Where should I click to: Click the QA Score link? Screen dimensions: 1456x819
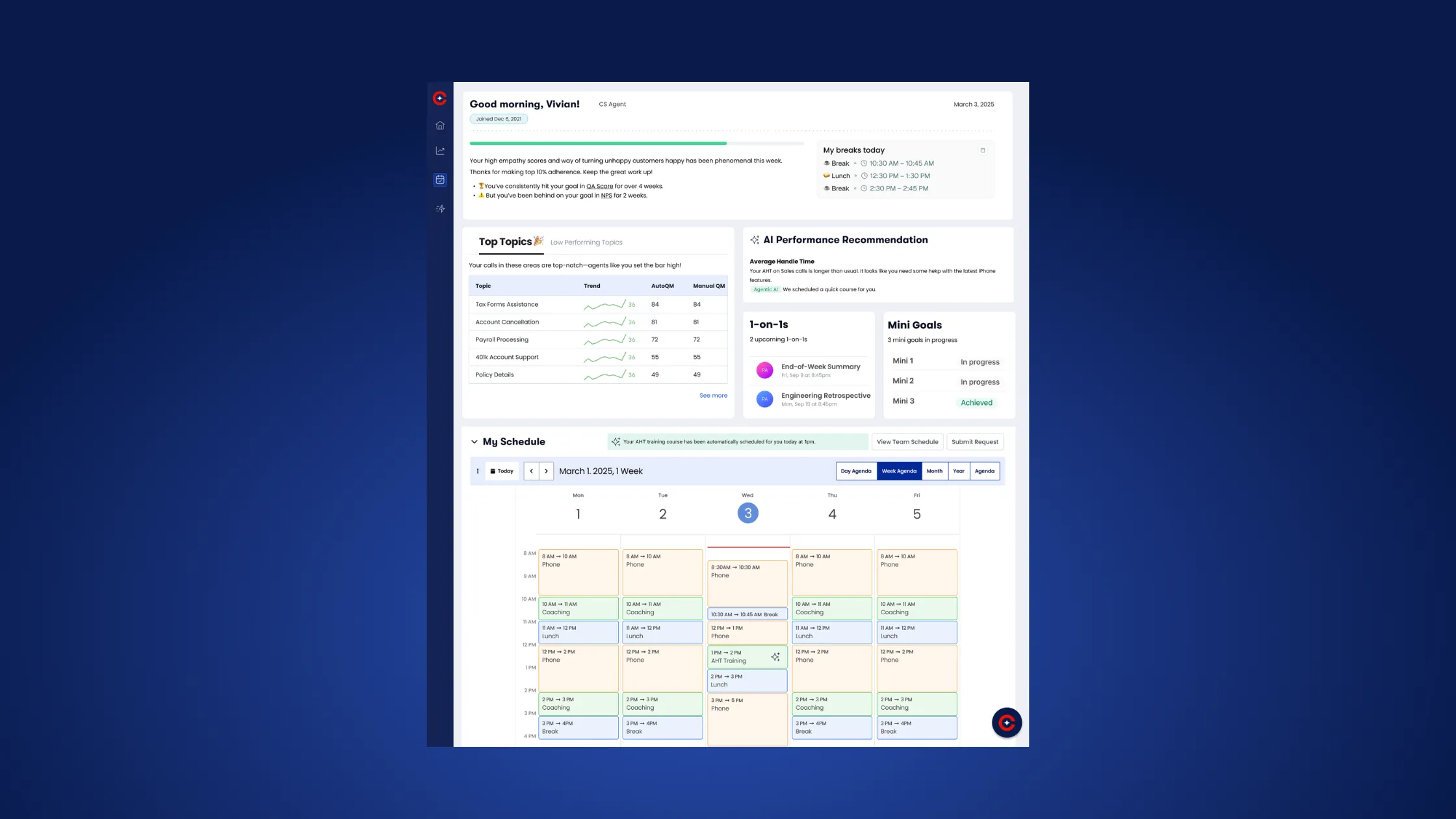[599, 187]
